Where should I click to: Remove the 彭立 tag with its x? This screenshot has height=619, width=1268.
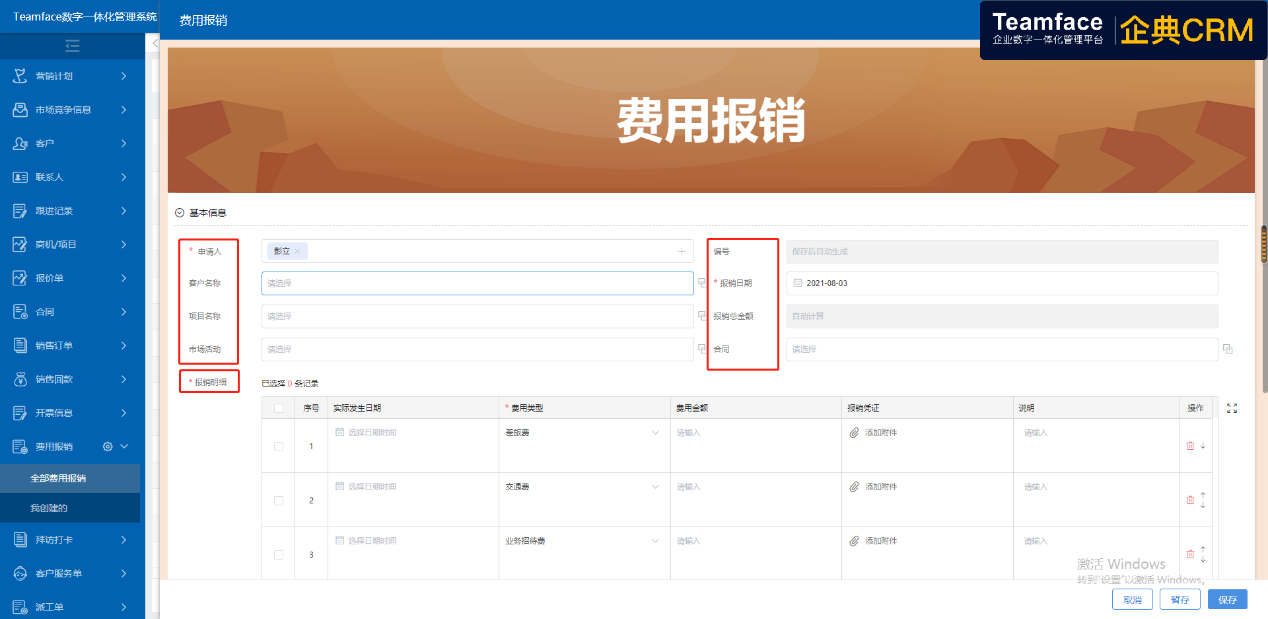297,252
